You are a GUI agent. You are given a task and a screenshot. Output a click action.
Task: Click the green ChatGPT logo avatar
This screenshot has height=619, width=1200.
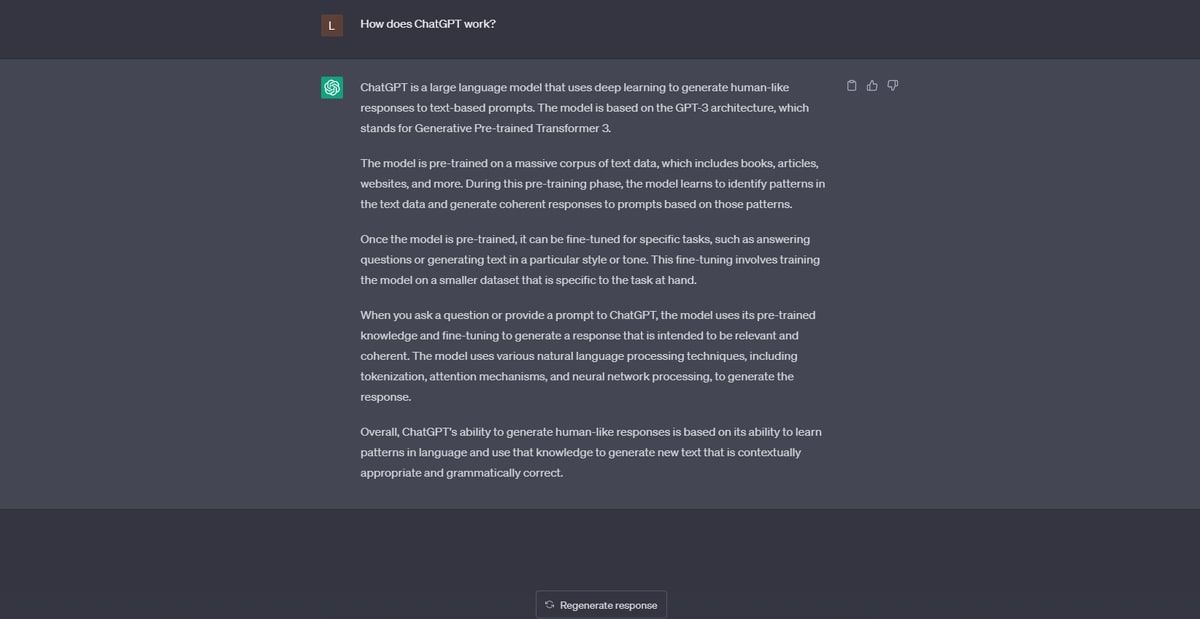click(332, 88)
